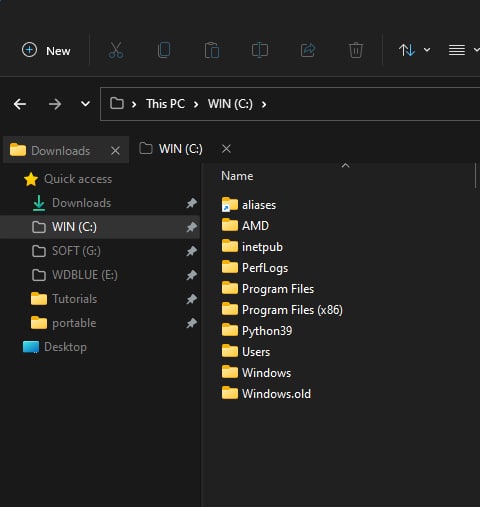
Task: Go forward with the right arrow
Action: (x=55, y=104)
